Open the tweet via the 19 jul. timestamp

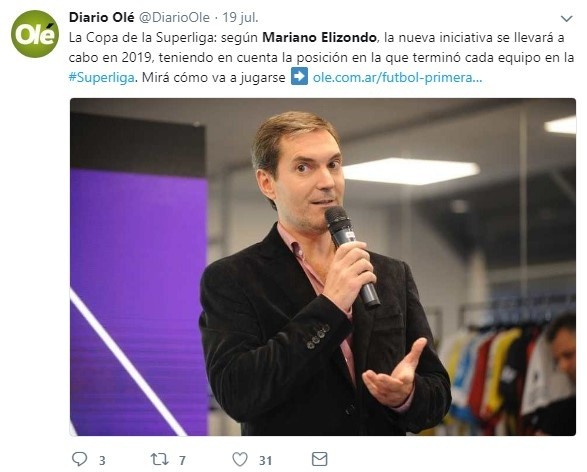coord(240,17)
